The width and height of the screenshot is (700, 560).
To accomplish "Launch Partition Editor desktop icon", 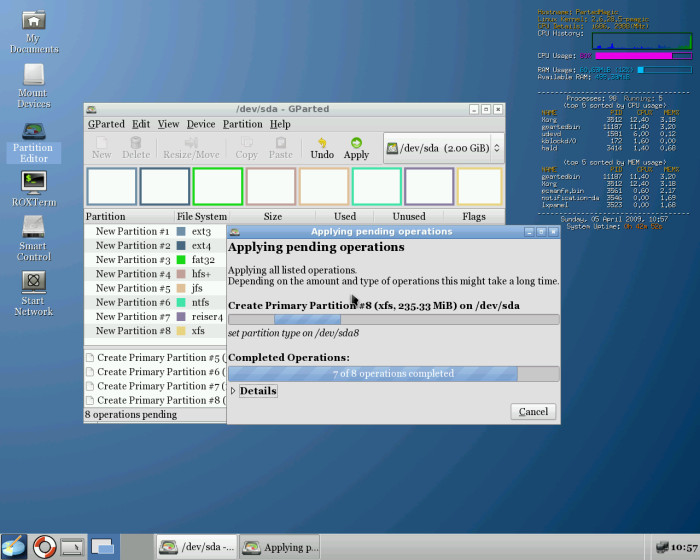I will [x=33, y=142].
